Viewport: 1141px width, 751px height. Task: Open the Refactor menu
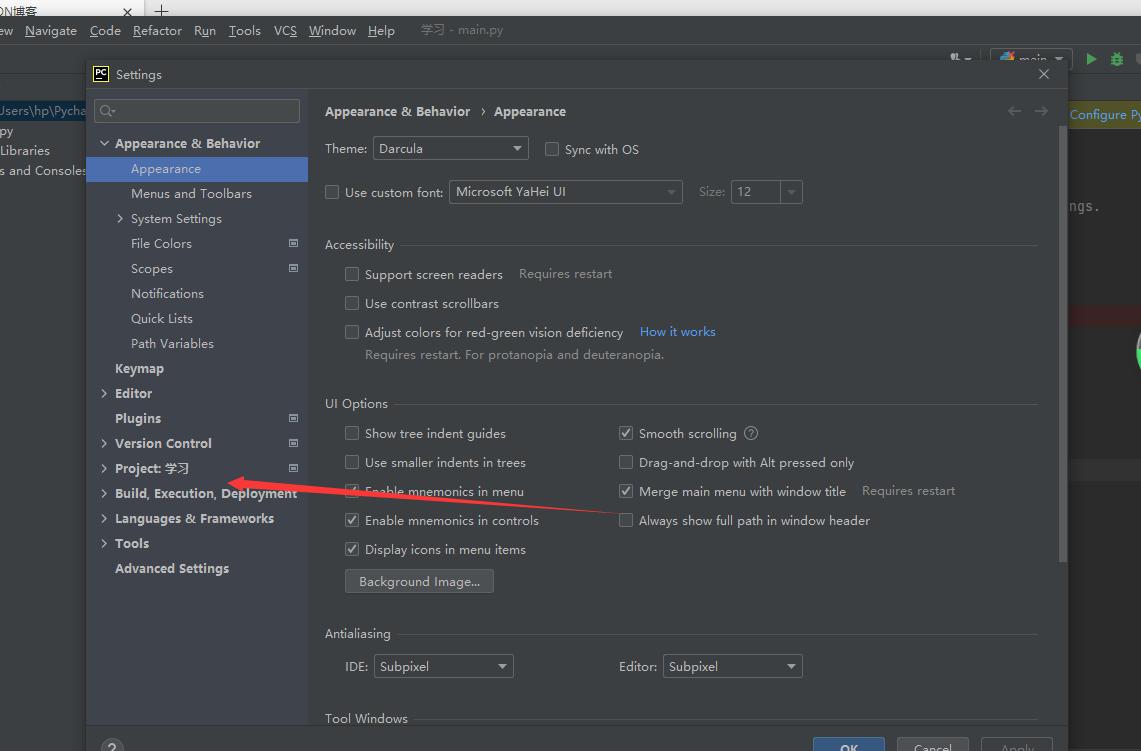pyautogui.click(x=157, y=30)
